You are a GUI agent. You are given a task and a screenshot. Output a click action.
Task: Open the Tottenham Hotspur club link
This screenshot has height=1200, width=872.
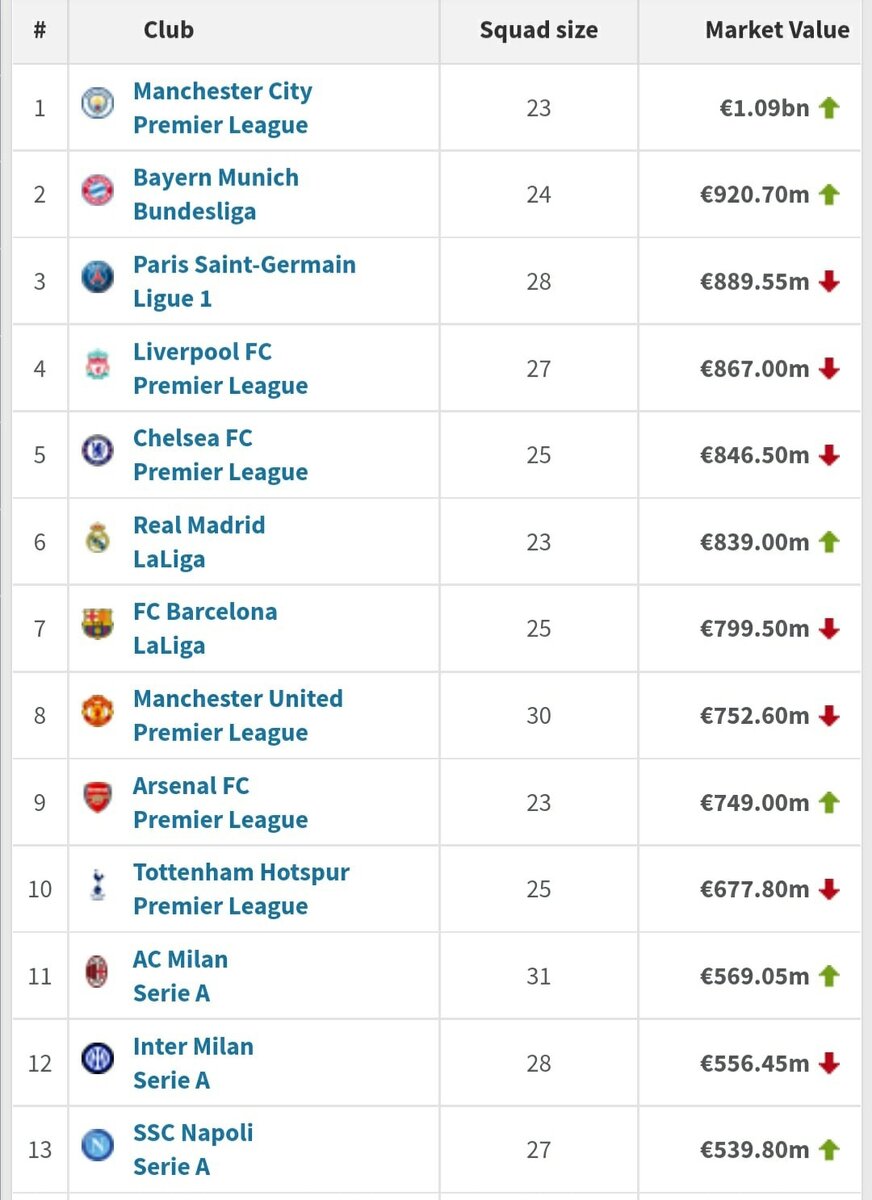(241, 872)
